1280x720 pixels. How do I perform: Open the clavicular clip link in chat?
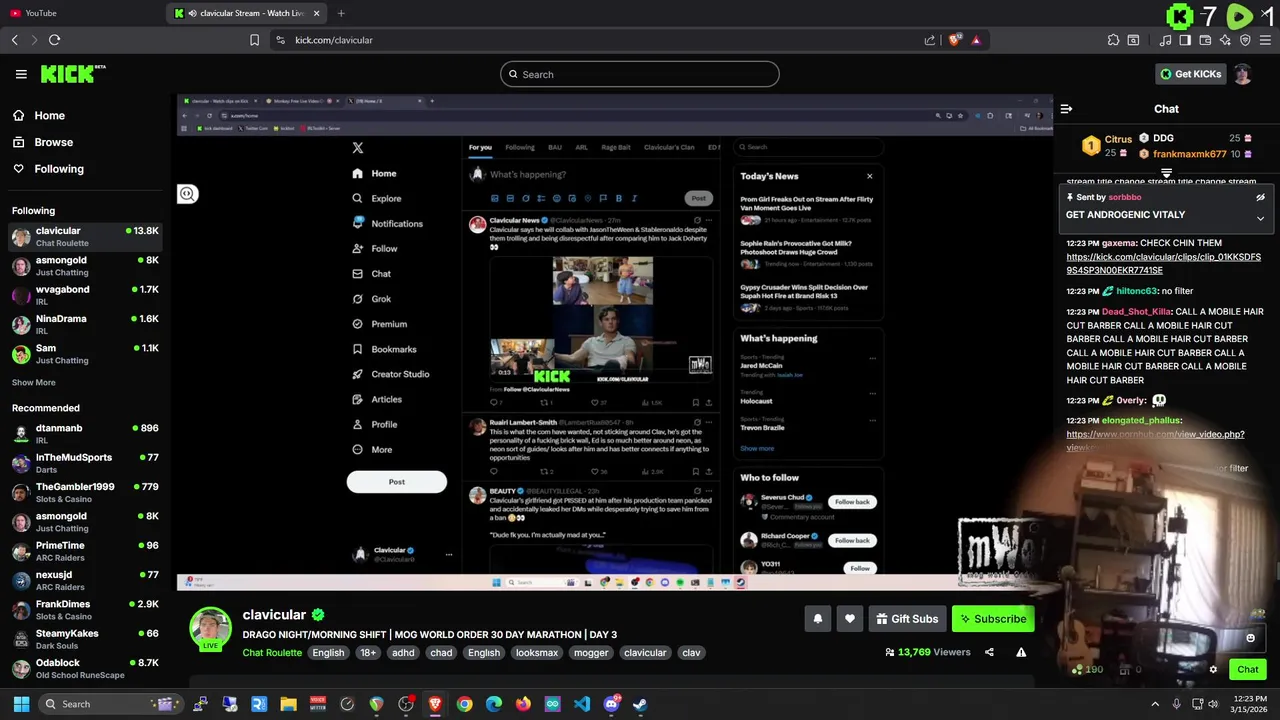[x=1163, y=264]
